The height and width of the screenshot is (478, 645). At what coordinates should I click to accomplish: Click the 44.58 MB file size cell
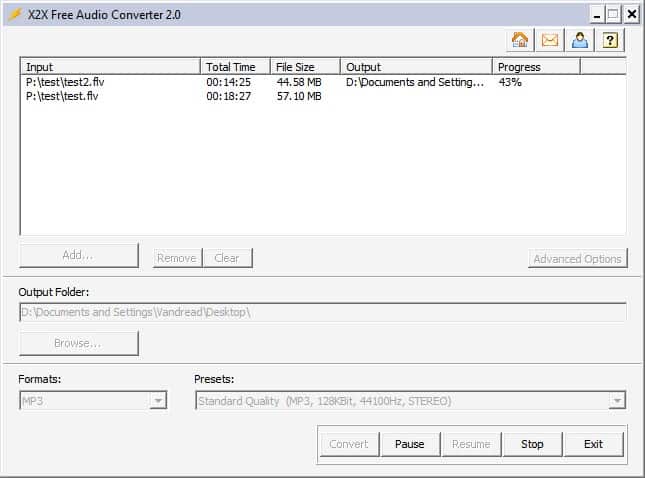299,82
